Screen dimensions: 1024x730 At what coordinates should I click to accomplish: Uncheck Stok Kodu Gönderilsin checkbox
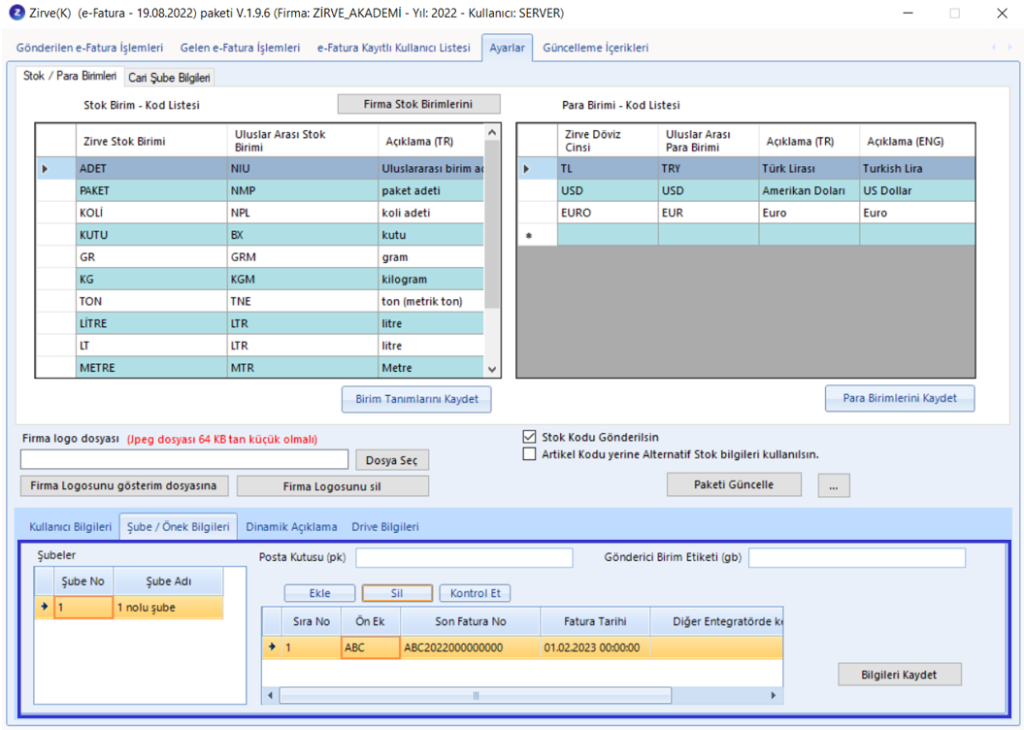point(530,437)
